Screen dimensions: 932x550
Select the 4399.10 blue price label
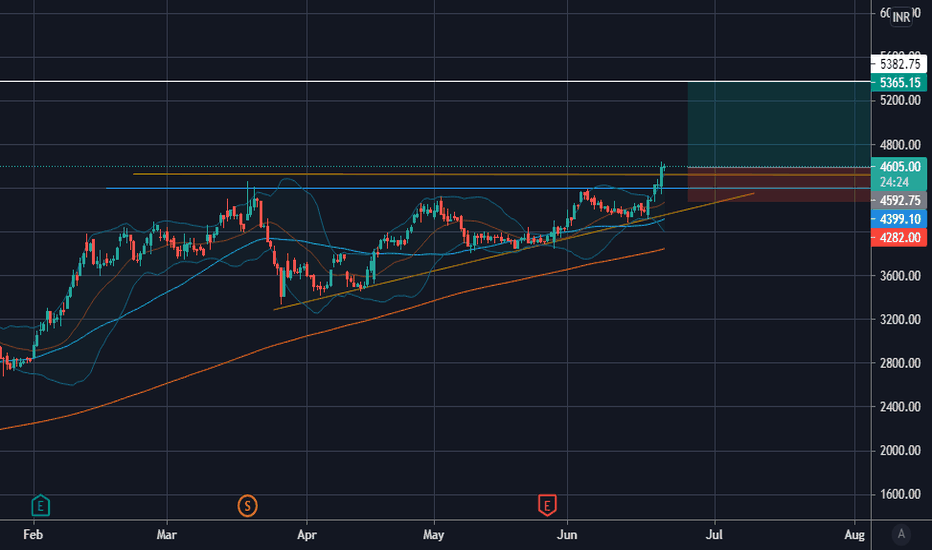tap(899, 219)
